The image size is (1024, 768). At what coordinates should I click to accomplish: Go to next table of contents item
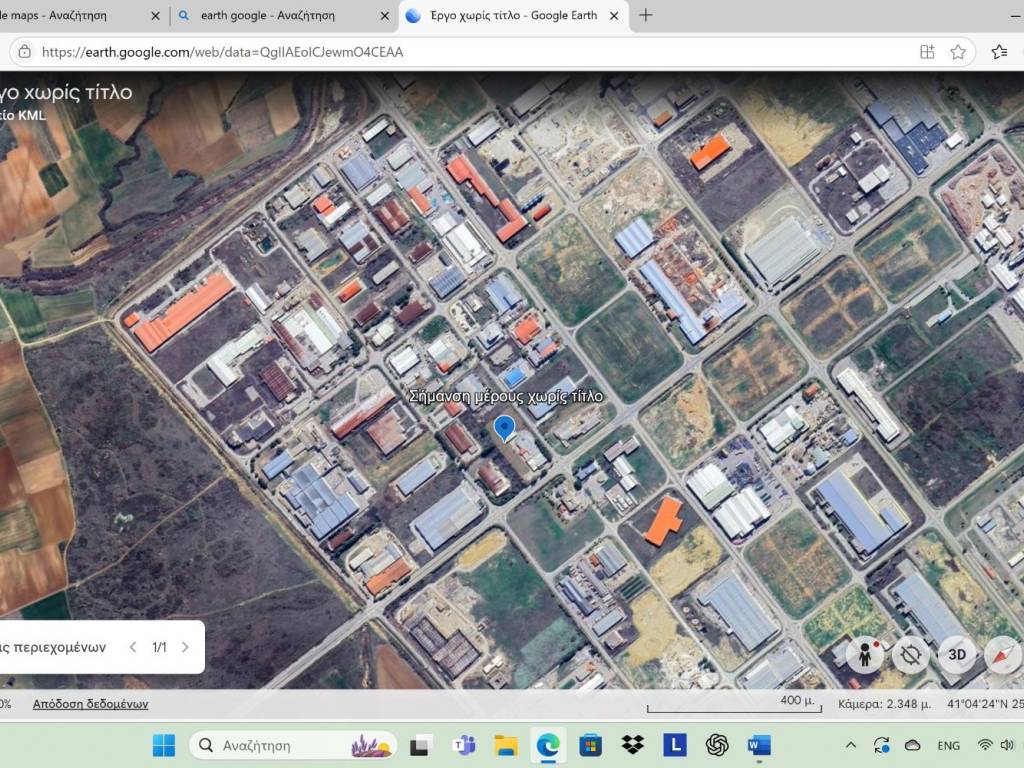(x=185, y=647)
